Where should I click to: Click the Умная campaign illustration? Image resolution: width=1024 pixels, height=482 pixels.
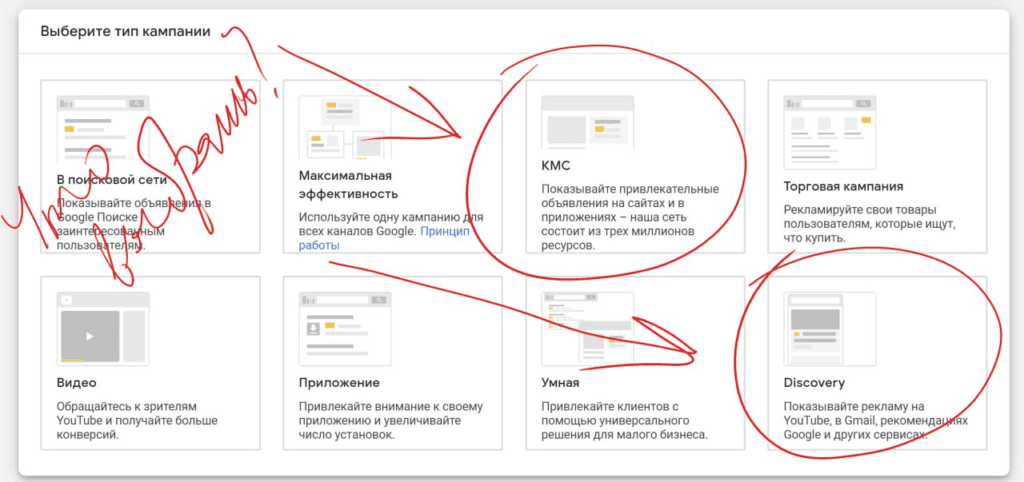click(587, 328)
